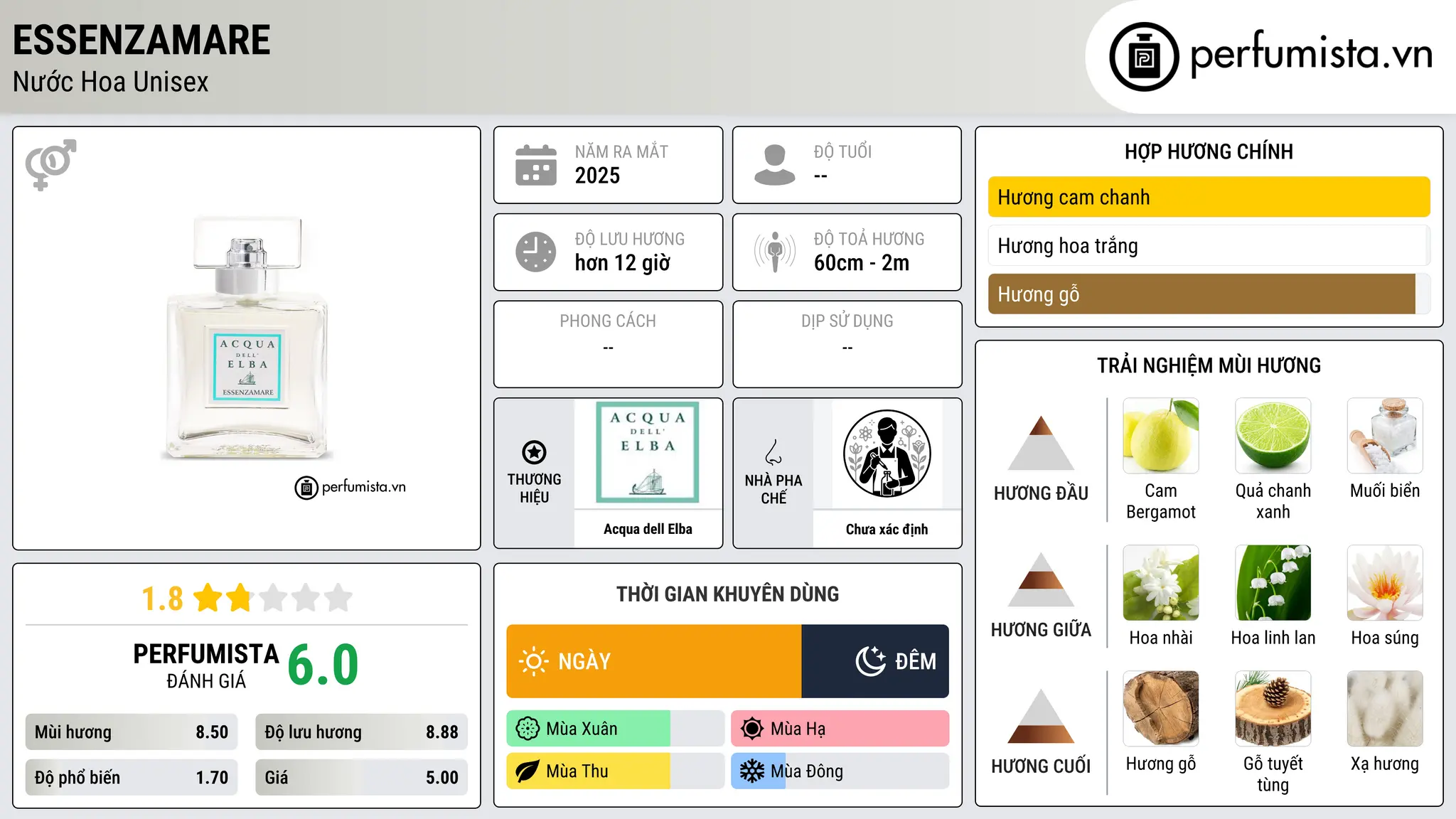Click the Nước Hoa Unisex subtitle
The height and width of the screenshot is (819, 1456).
click(111, 82)
